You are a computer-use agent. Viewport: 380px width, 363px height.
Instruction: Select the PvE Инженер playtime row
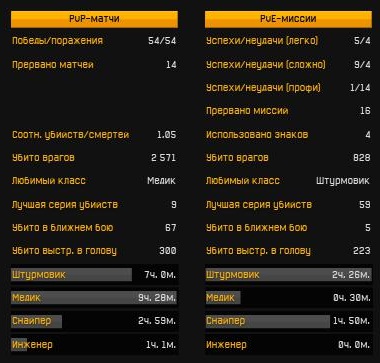click(288, 344)
